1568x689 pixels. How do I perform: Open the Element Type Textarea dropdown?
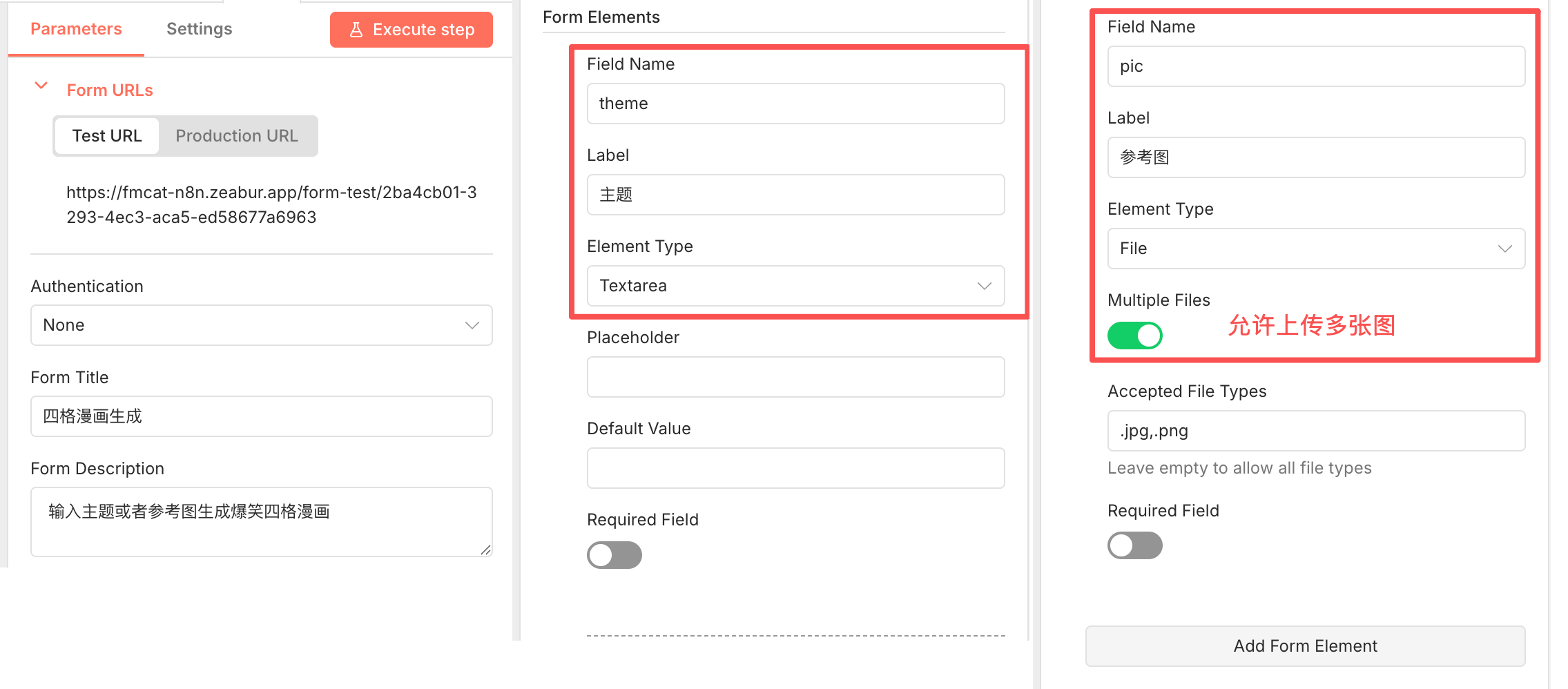[x=795, y=286]
